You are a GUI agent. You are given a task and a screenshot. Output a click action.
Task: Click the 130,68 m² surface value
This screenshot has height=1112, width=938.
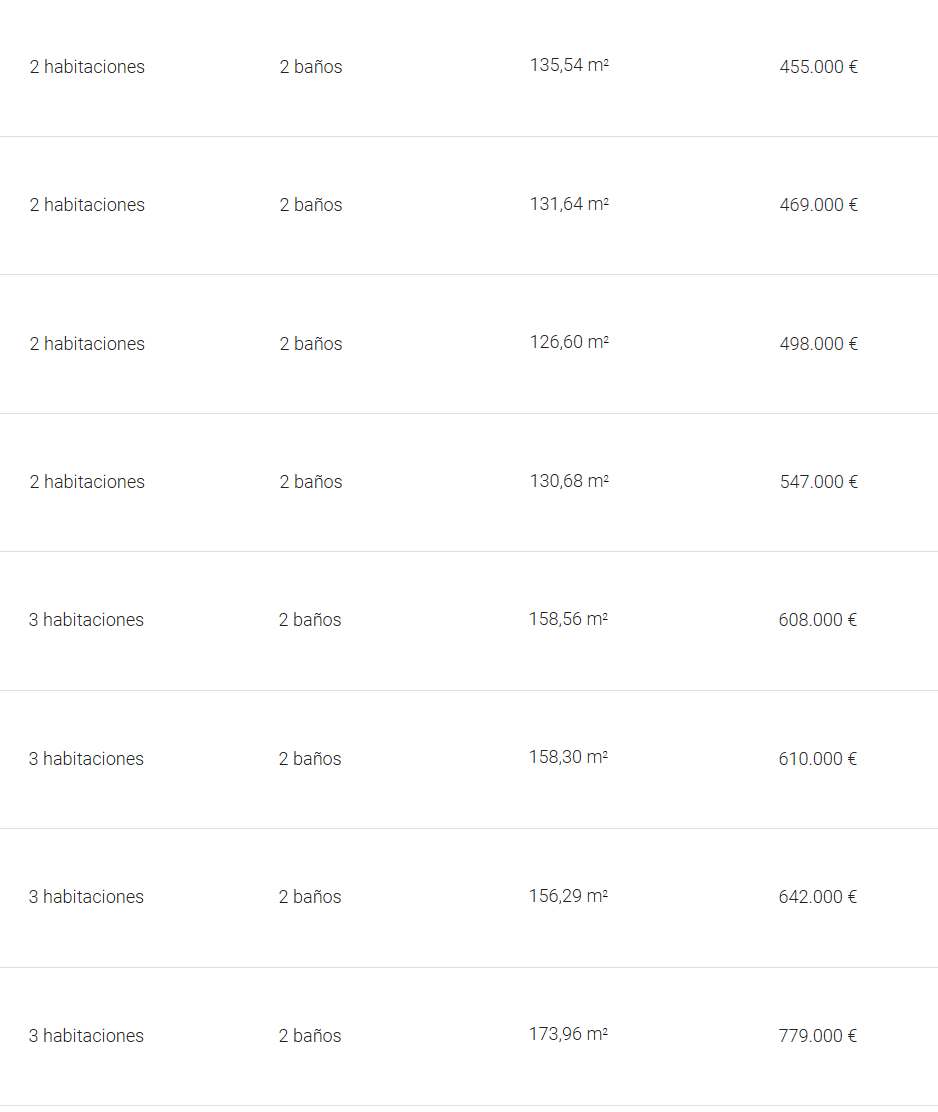coord(569,481)
